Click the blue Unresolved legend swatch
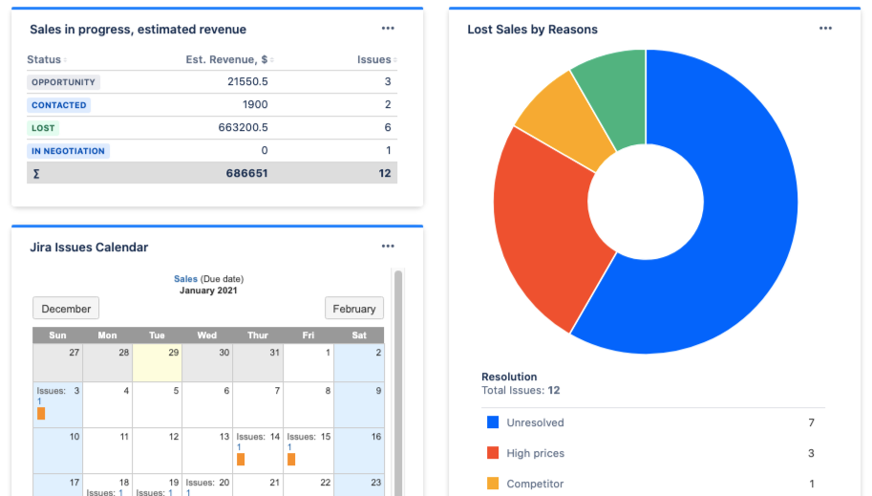Viewport: 872px width, 496px height. coord(492,423)
